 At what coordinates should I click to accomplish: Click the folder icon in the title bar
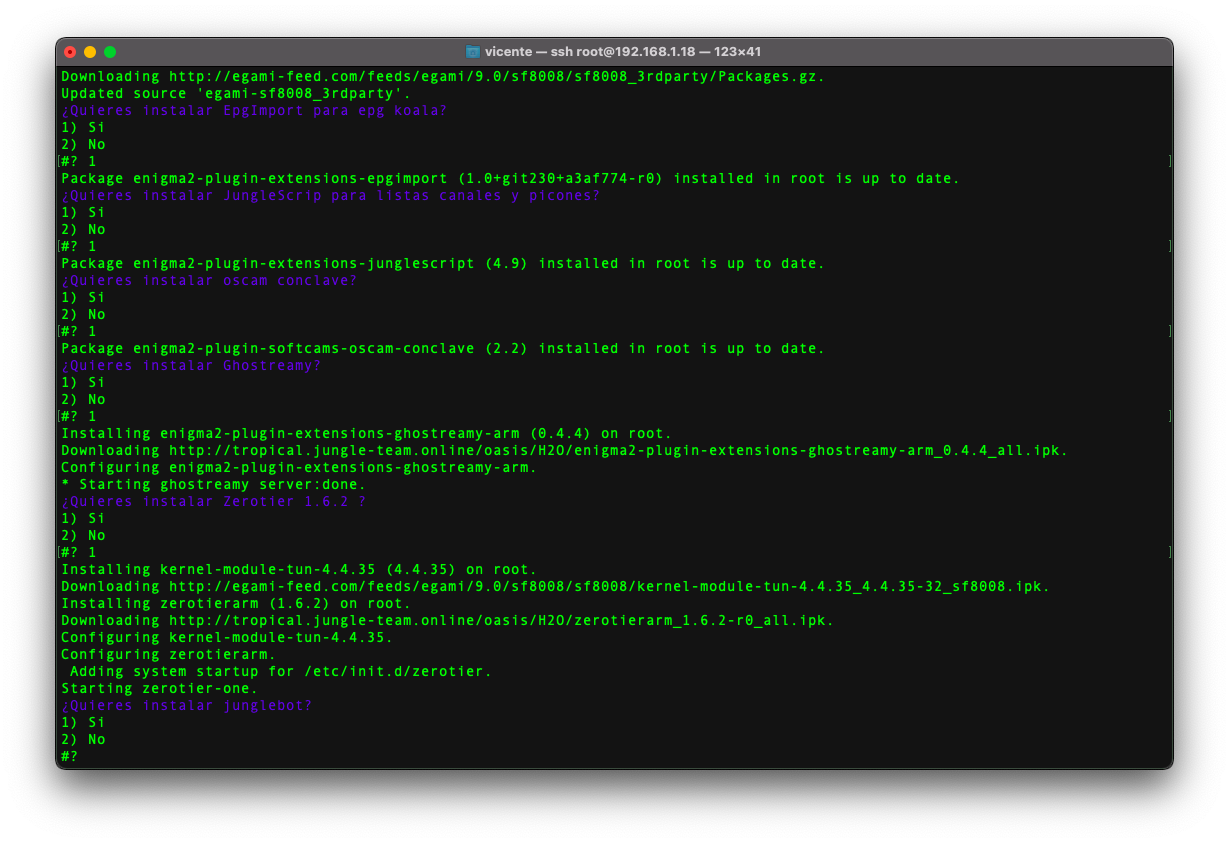click(473, 52)
